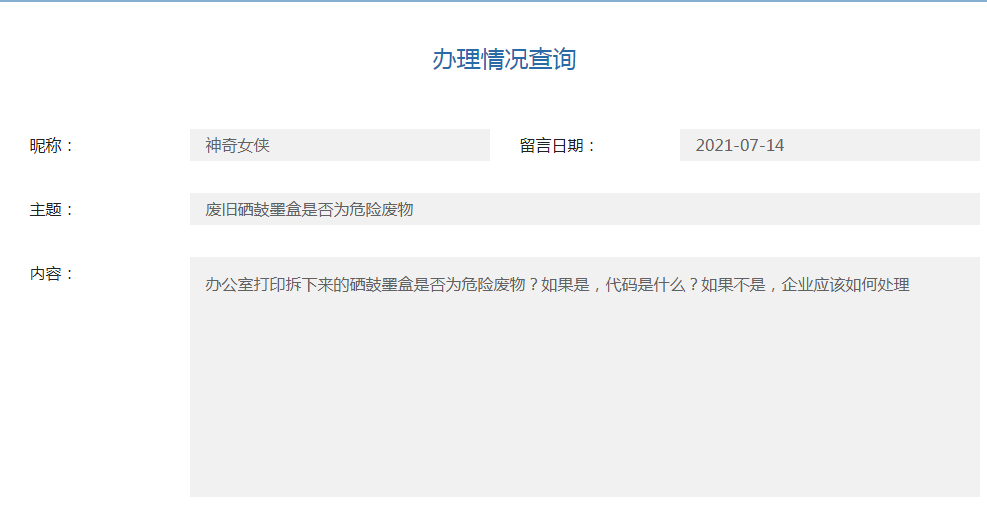Viewport: 987px width, 515px height.
Task: Click 办公室打印 at the start of the content
Action: coord(245,285)
